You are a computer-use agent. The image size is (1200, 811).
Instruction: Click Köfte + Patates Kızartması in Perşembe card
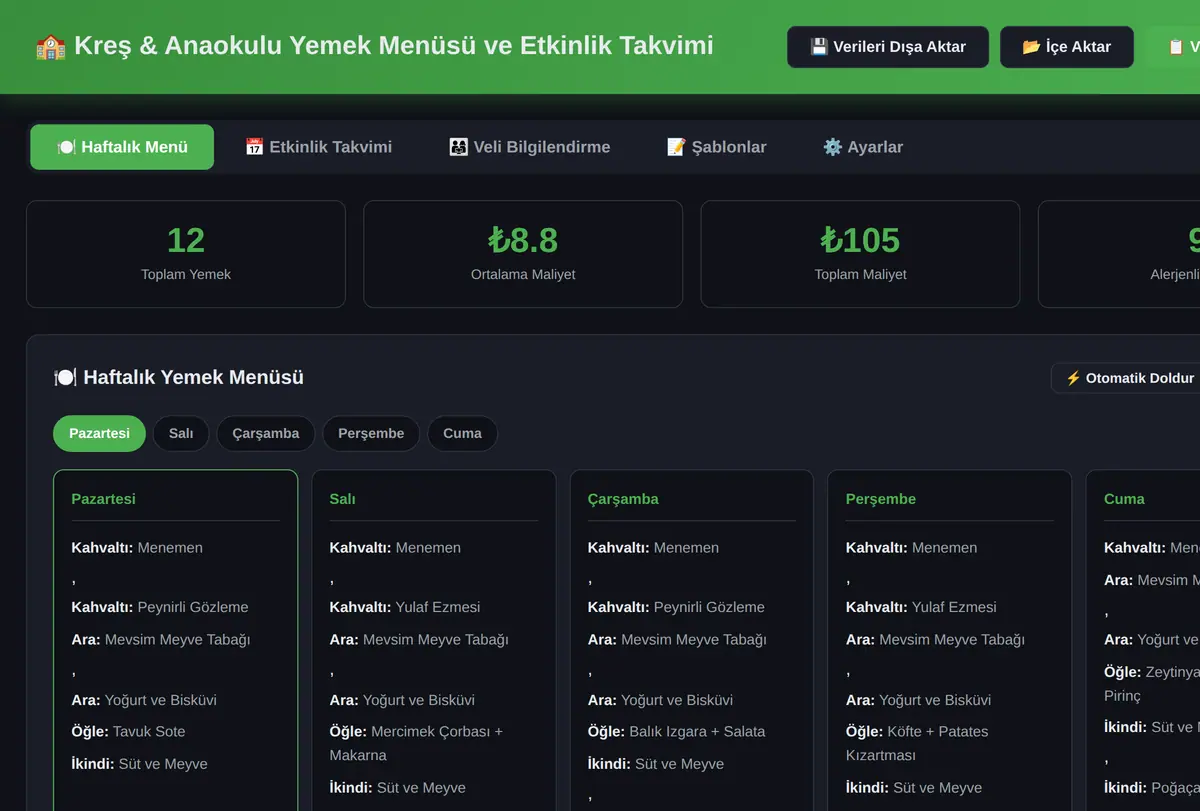(917, 743)
